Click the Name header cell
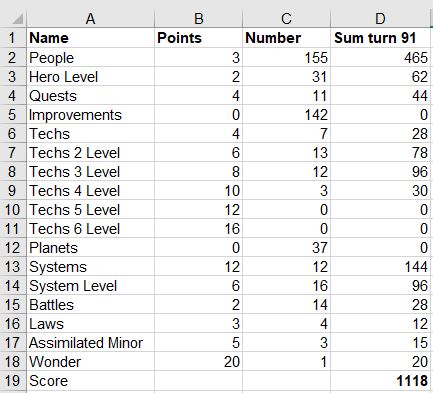Viewport: 433px width, 393px height. tap(90, 38)
